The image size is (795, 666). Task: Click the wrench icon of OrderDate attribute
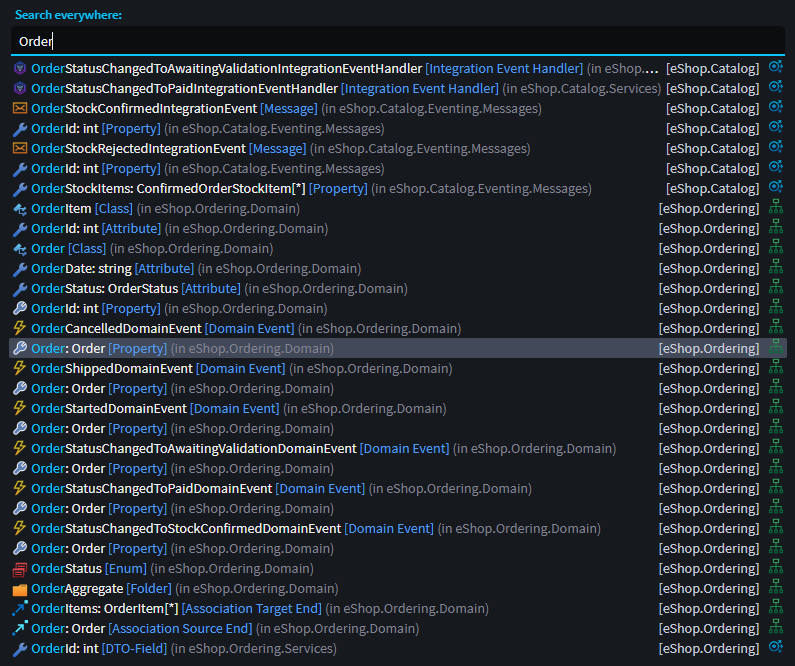pos(19,269)
